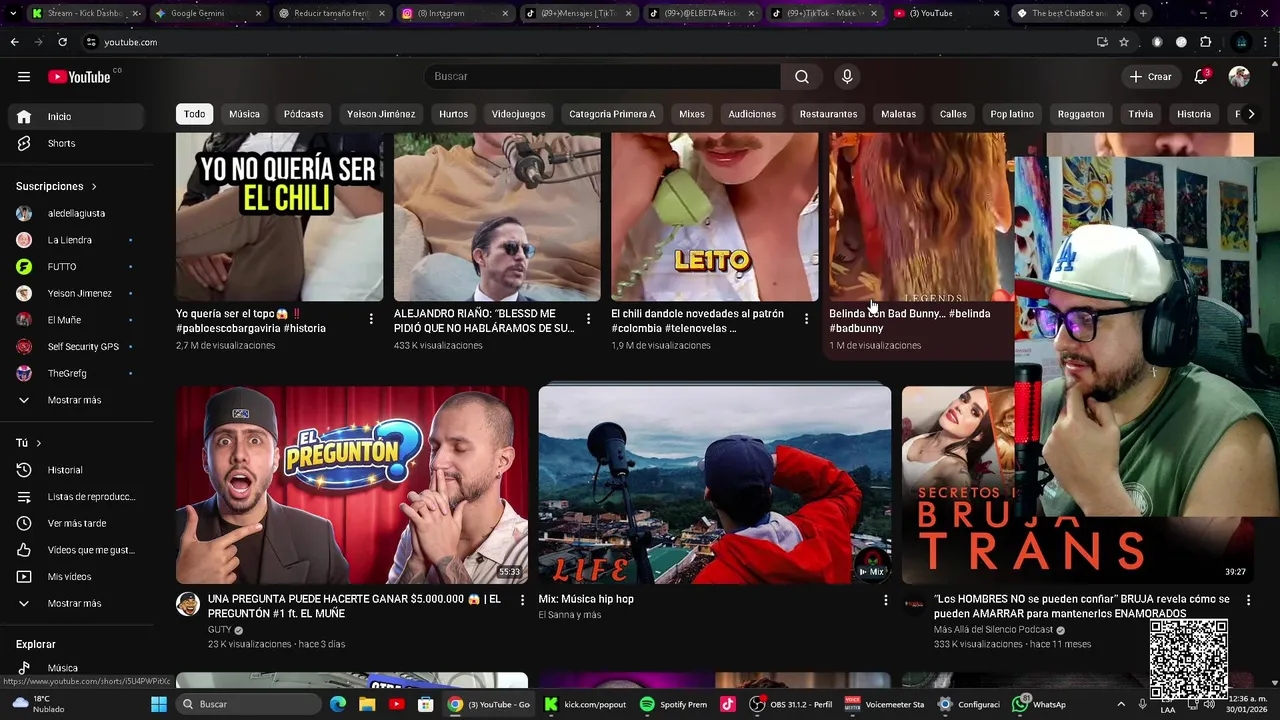Select the Todo filter chip
The width and height of the screenshot is (1280, 720).
(194, 114)
